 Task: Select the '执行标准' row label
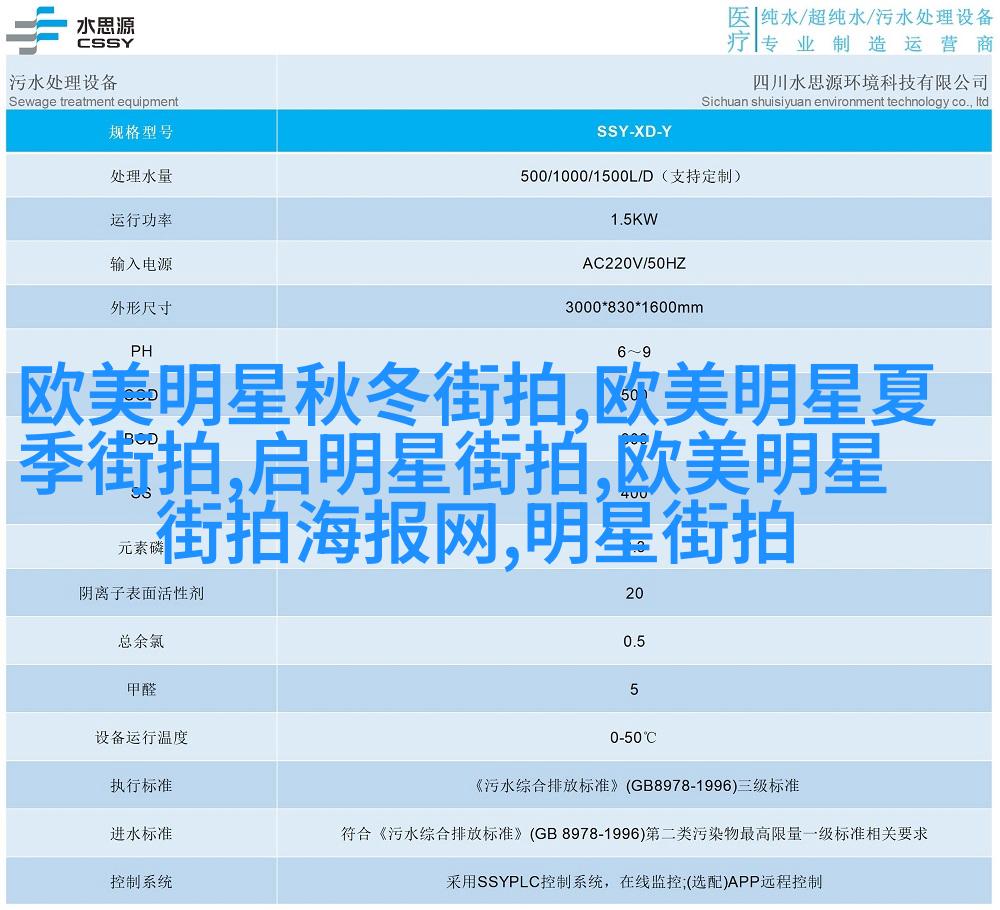click(141, 786)
